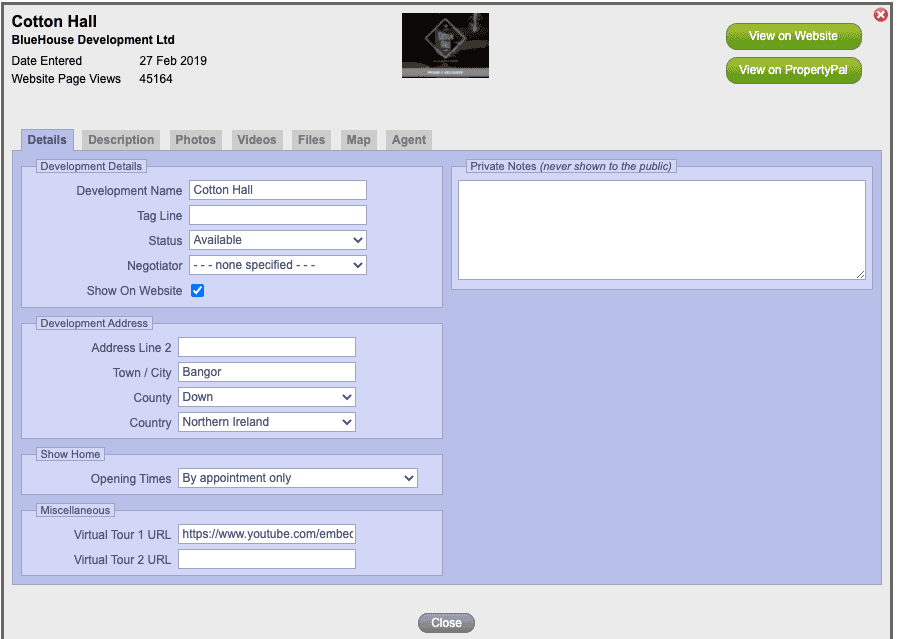The height and width of the screenshot is (639, 899).
Task: Switch to the Files tab
Action: coord(311,140)
